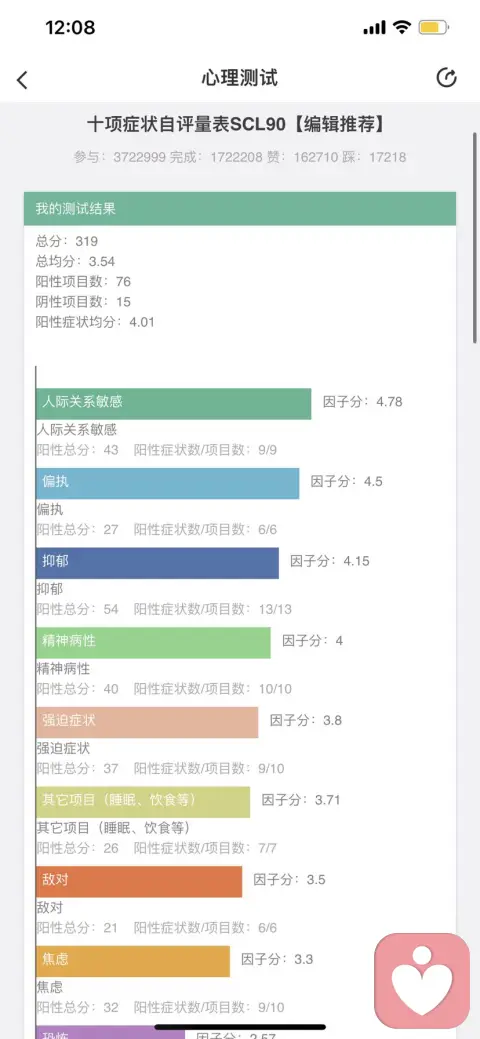Select the amber 焦虑 bar
480x1039 pixels.
point(133,961)
